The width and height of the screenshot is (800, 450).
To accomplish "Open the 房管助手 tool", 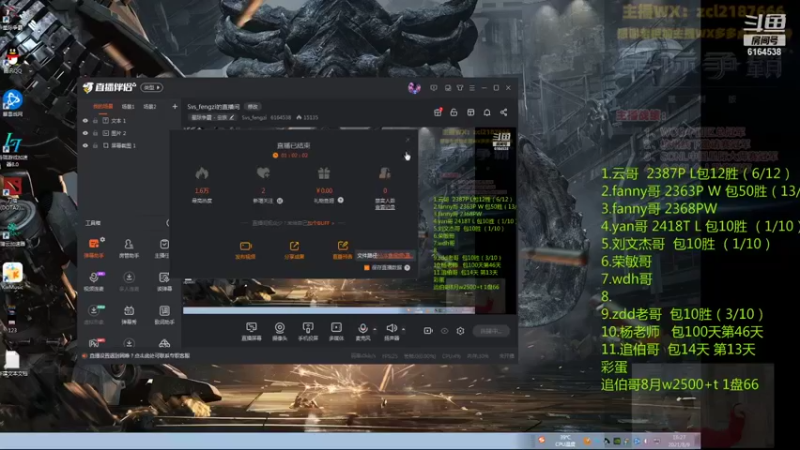I will click(x=129, y=248).
